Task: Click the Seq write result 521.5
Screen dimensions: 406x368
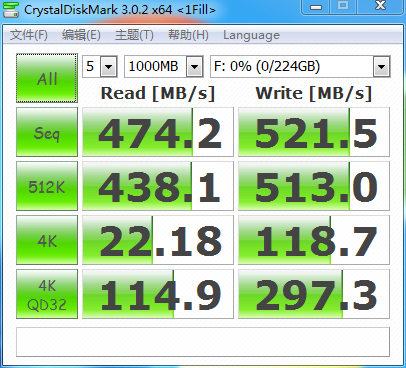Action: coord(314,132)
